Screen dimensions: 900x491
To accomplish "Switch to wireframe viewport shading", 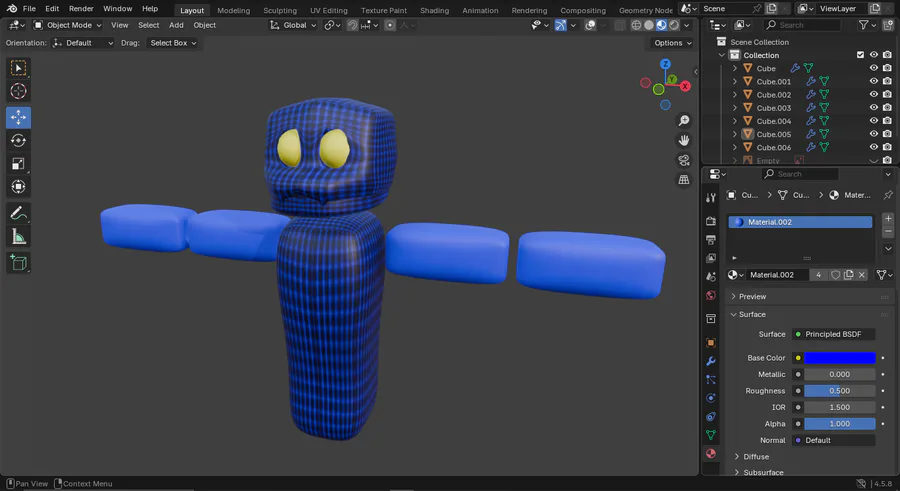I will coord(636,25).
